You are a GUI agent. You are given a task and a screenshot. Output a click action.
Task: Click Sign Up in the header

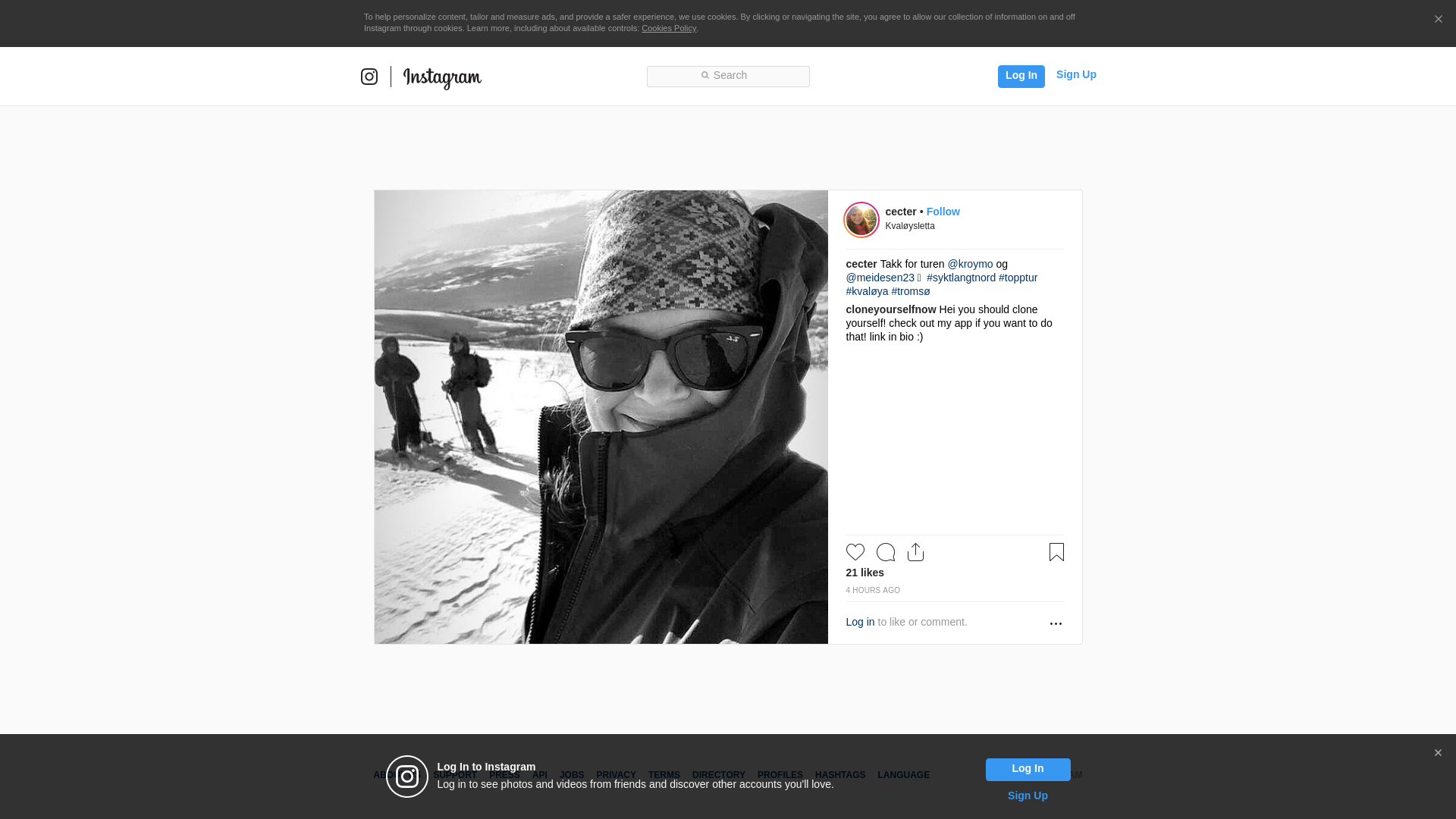point(1075,74)
